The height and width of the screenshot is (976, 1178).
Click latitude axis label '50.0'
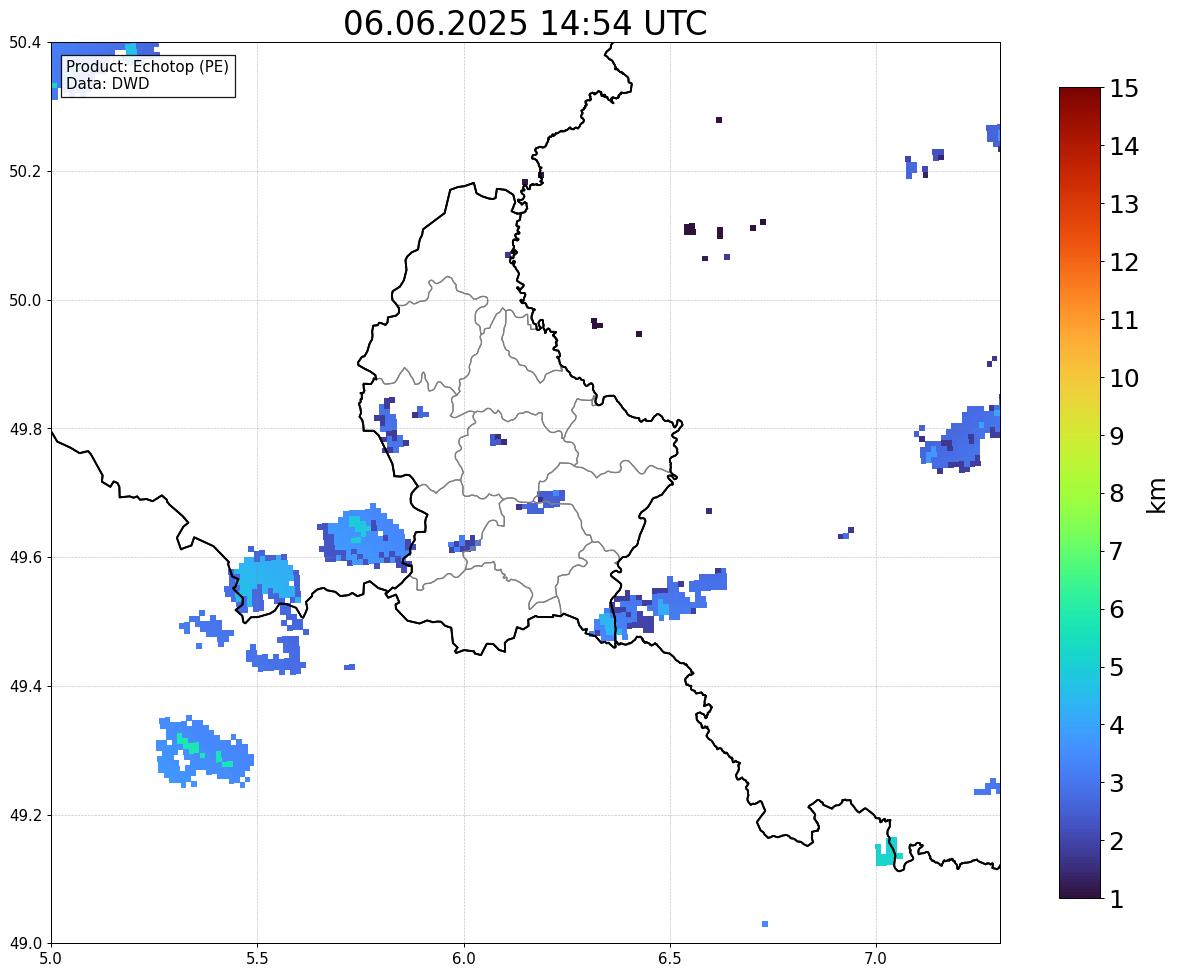[x=25, y=301]
